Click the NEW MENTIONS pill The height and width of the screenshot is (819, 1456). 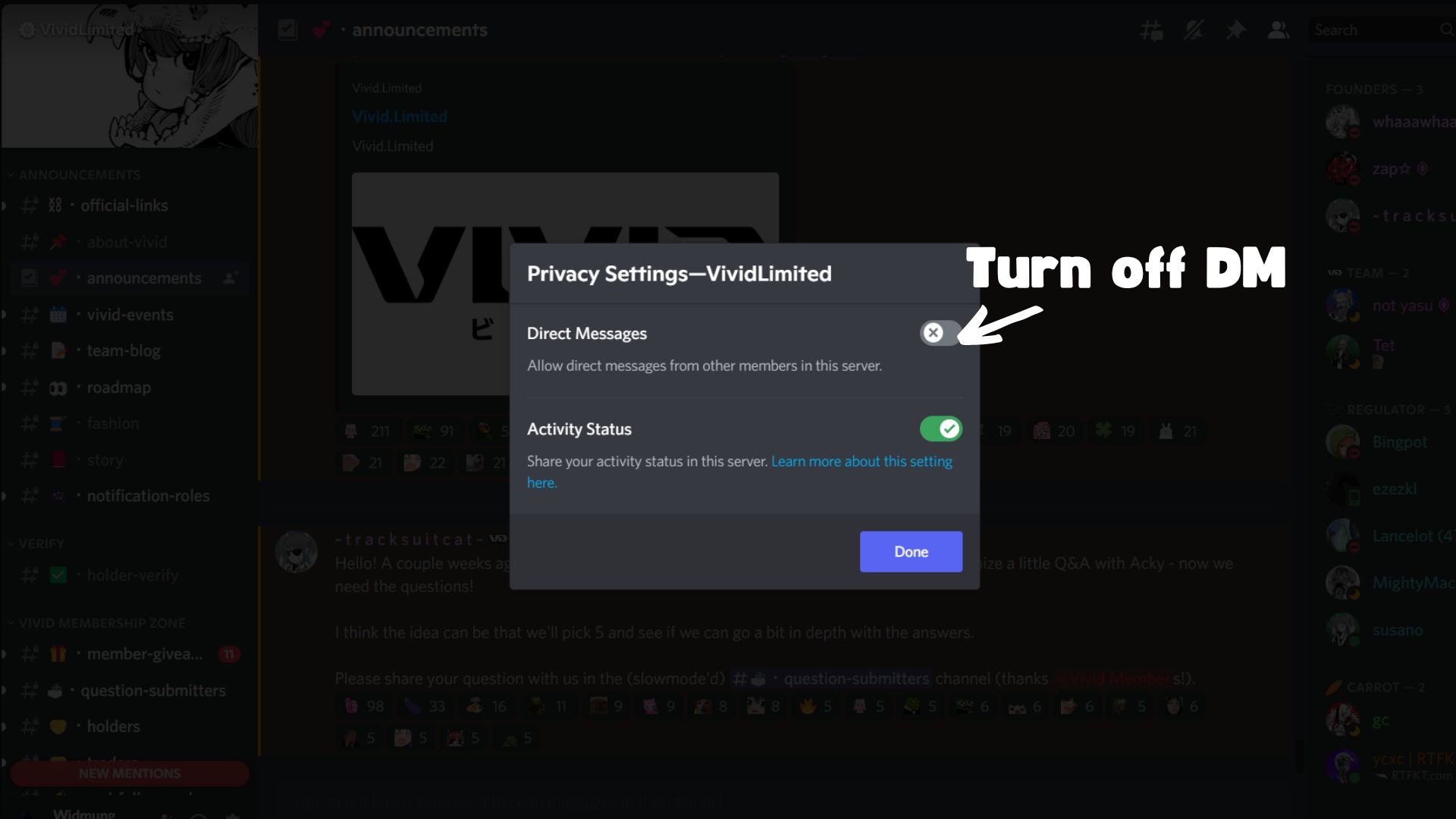129,773
